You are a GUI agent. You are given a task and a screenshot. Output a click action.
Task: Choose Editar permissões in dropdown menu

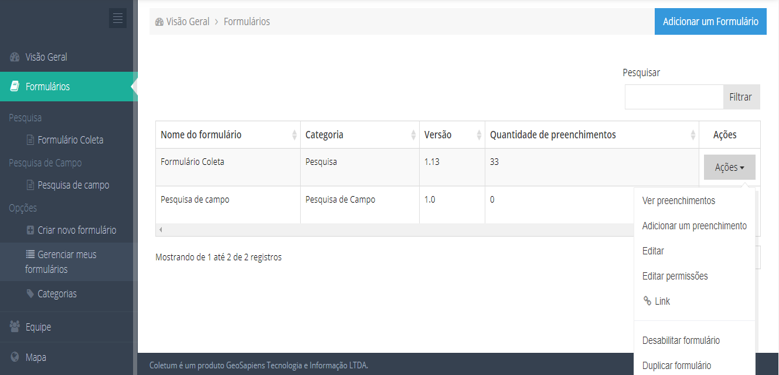pos(675,276)
